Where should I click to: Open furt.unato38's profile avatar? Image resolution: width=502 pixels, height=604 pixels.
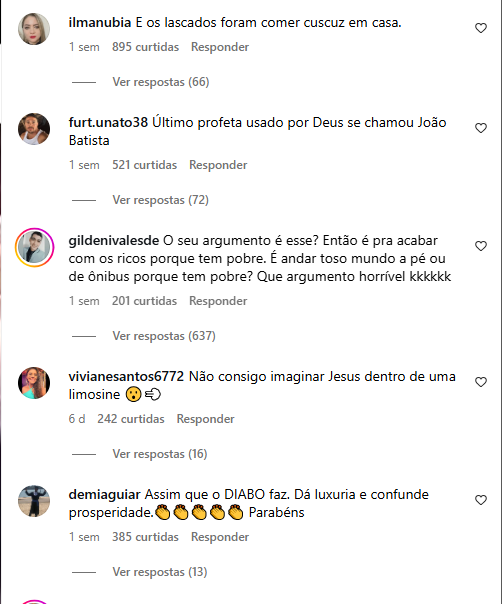point(34,129)
